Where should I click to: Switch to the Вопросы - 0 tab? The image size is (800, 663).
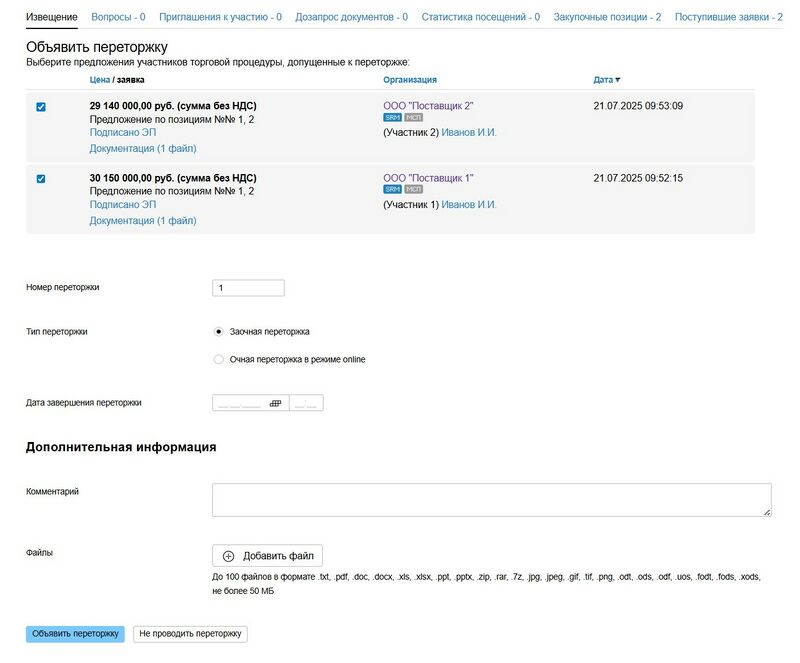pyautogui.click(x=118, y=17)
